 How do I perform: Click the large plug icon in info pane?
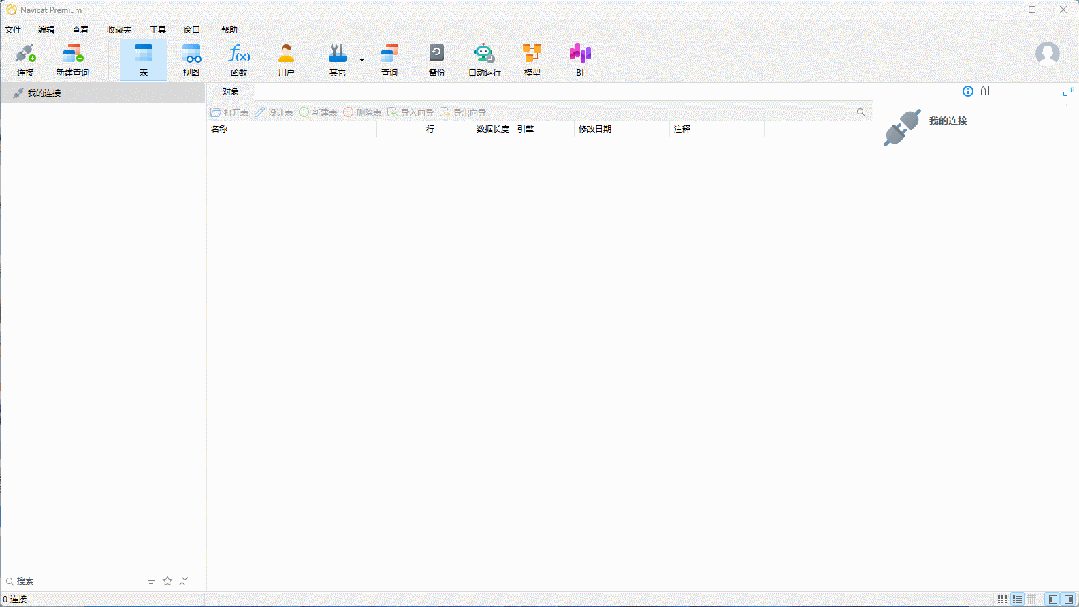coord(902,128)
